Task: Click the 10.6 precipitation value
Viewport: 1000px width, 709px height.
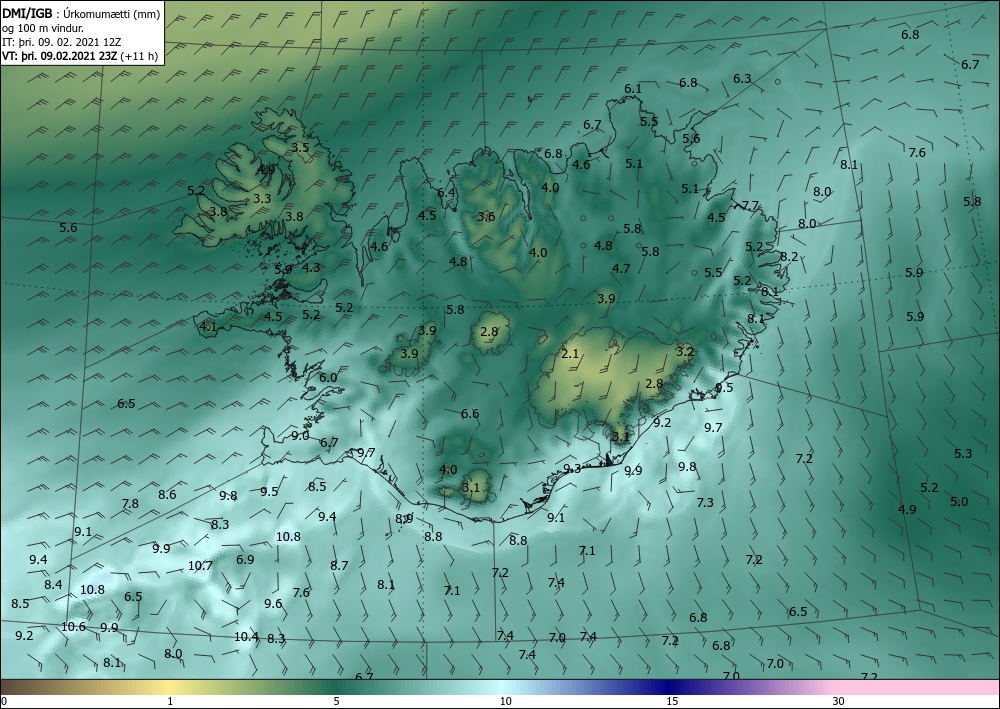Action: pyautogui.click(x=73, y=627)
